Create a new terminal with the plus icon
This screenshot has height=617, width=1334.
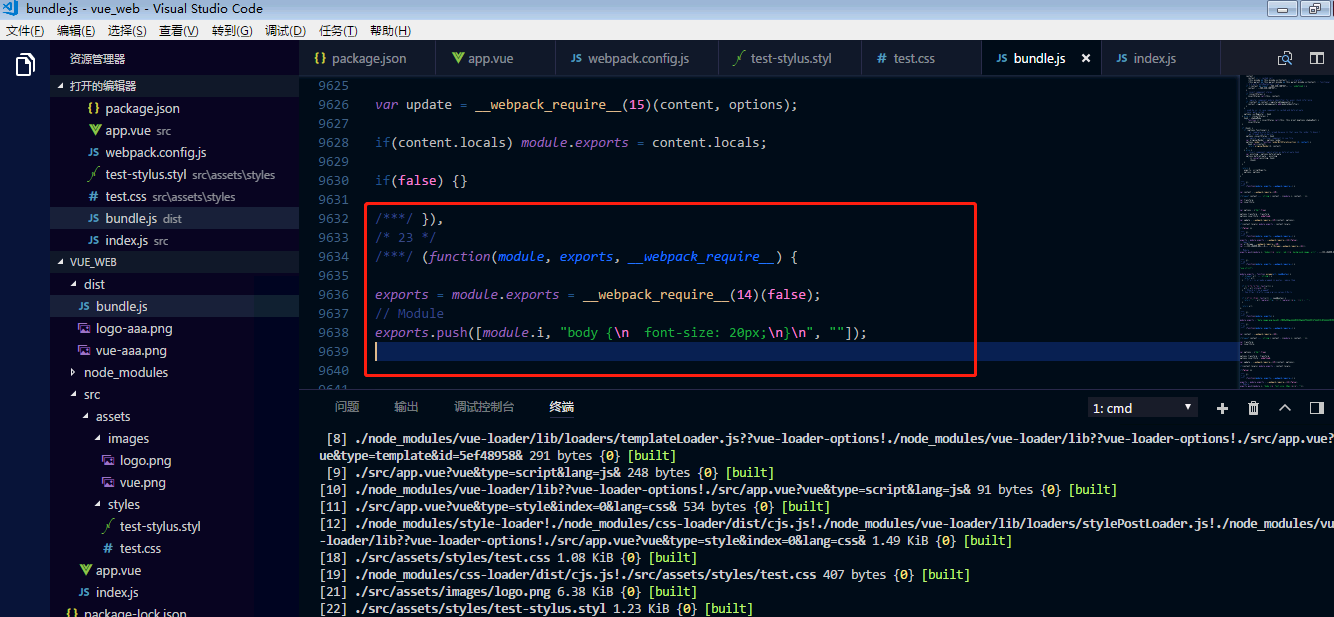point(1220,406)
